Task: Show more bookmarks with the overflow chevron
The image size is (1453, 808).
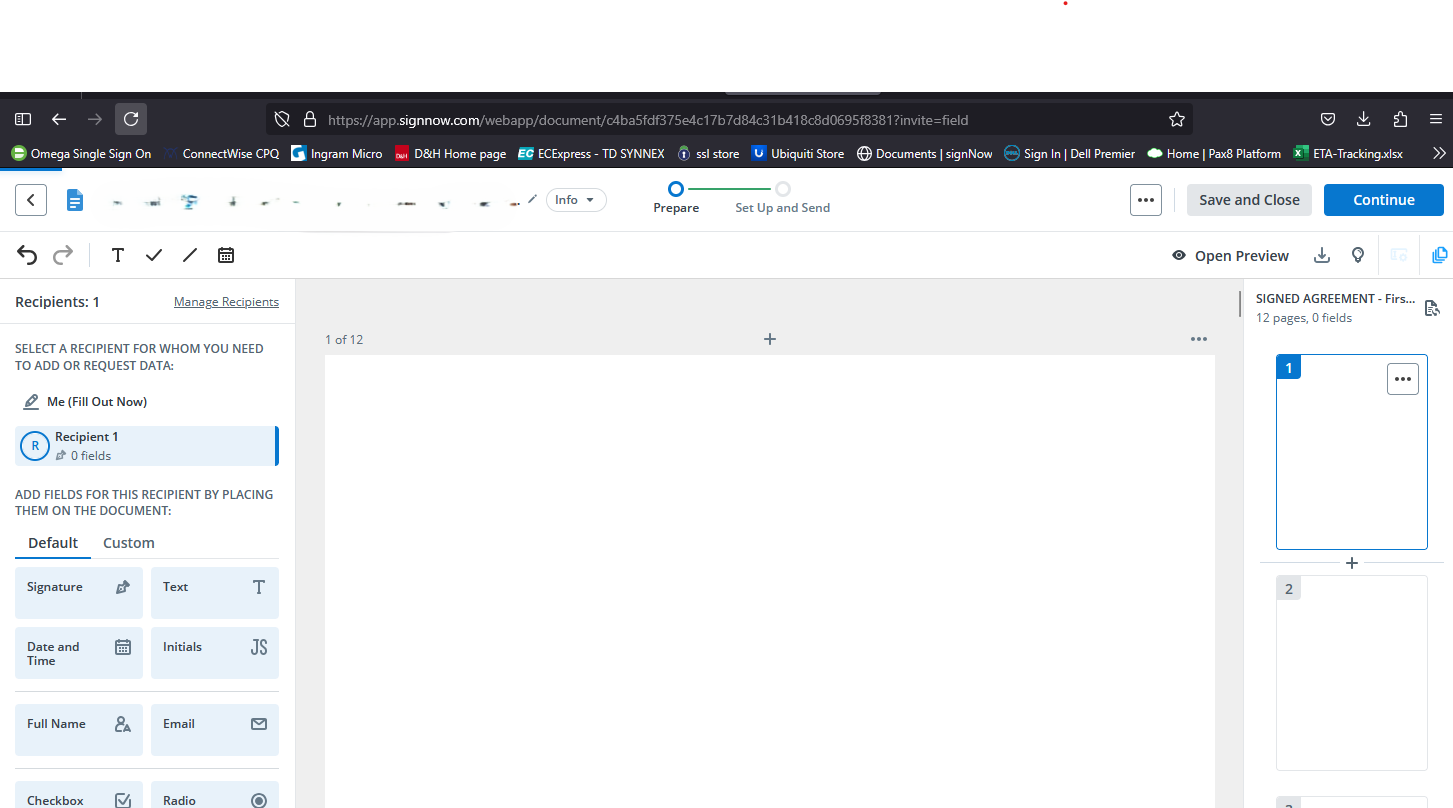Action: (1439, 153)
